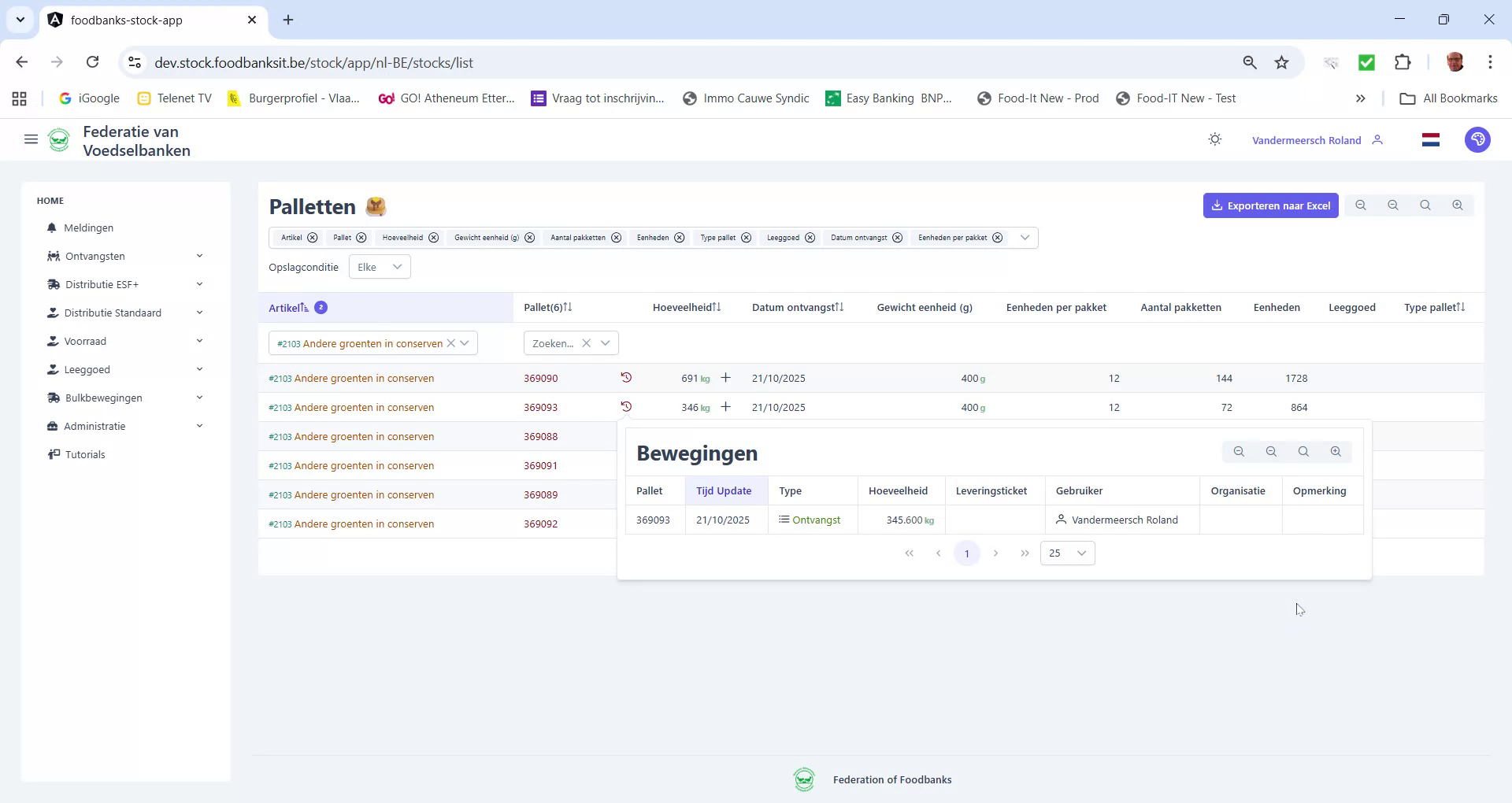
Task: Click the Federatie van Voedselbanken logo
Action: (x=59, y=139)
